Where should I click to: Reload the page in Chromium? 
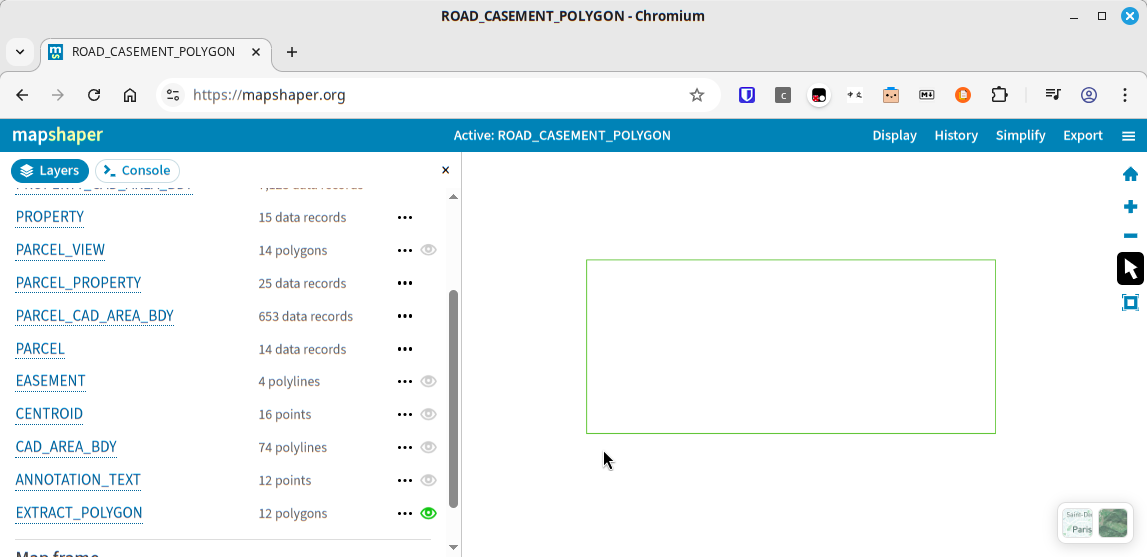pos(94,95)
